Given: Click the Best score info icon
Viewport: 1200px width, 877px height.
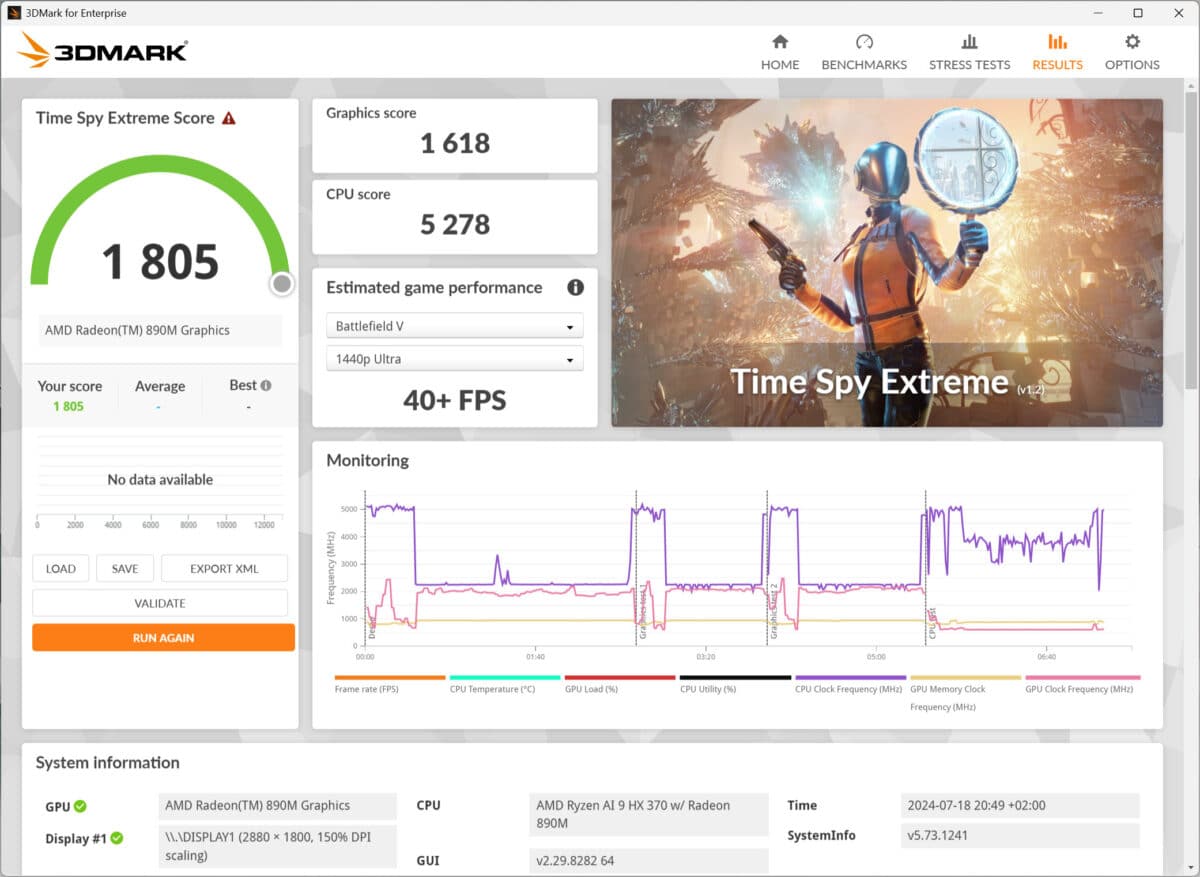Looking at the screenshot, I should (265, 385).
